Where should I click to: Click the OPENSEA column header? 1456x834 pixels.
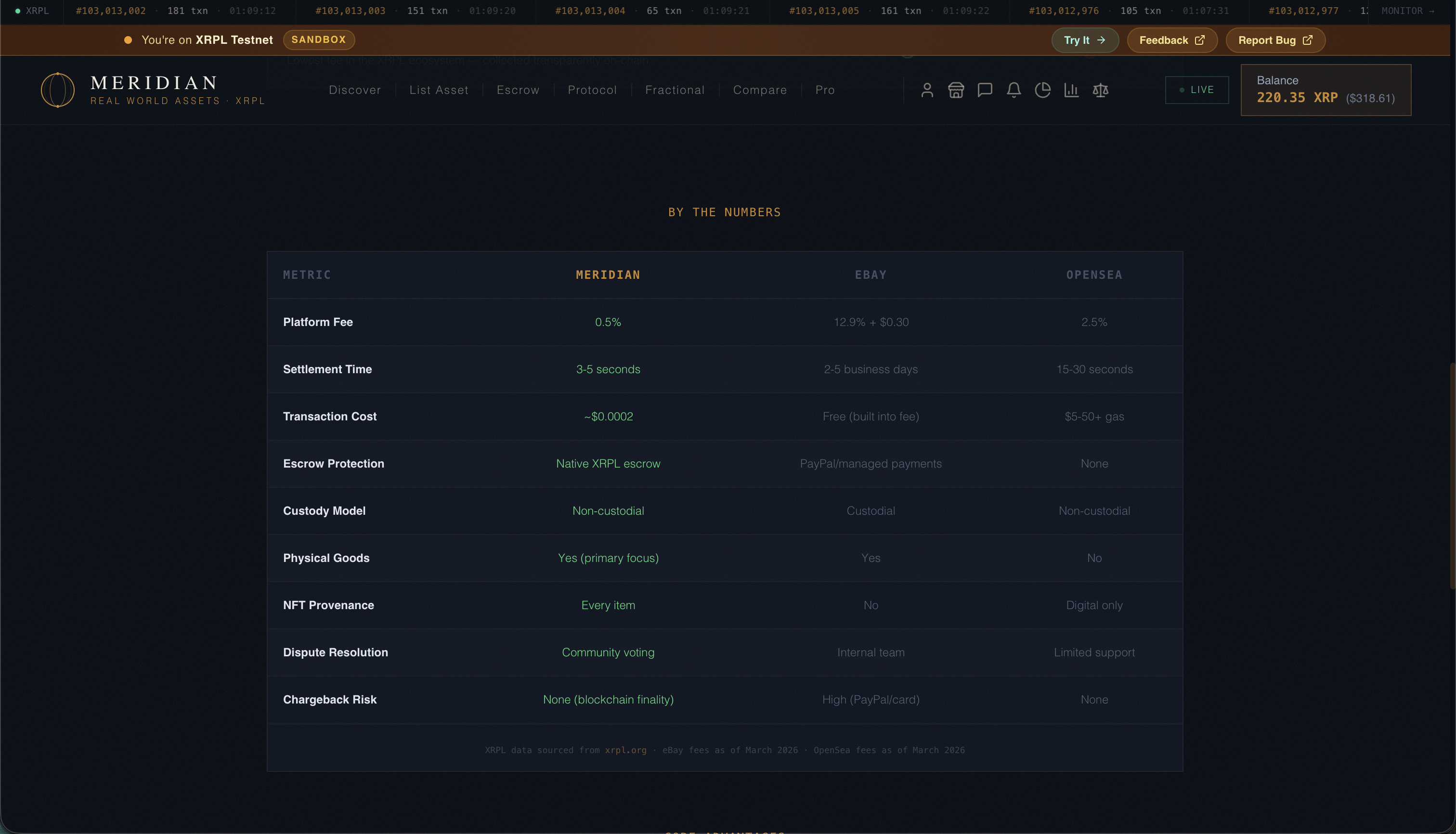(1094, 275)
